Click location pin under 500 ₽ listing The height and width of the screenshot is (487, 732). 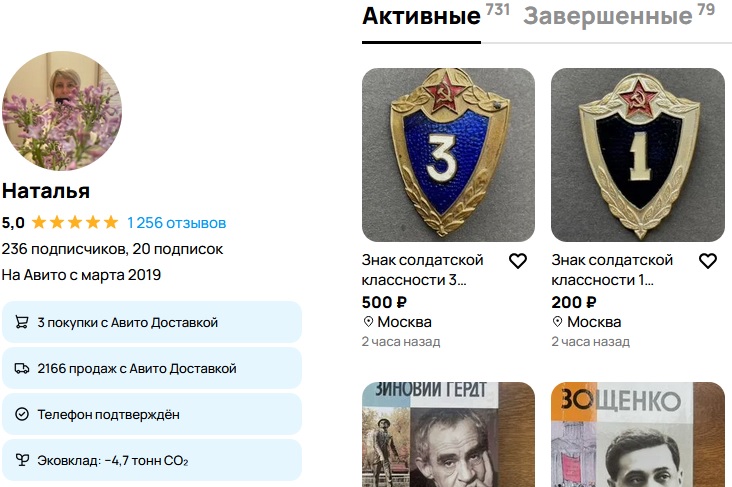[368, 322]
